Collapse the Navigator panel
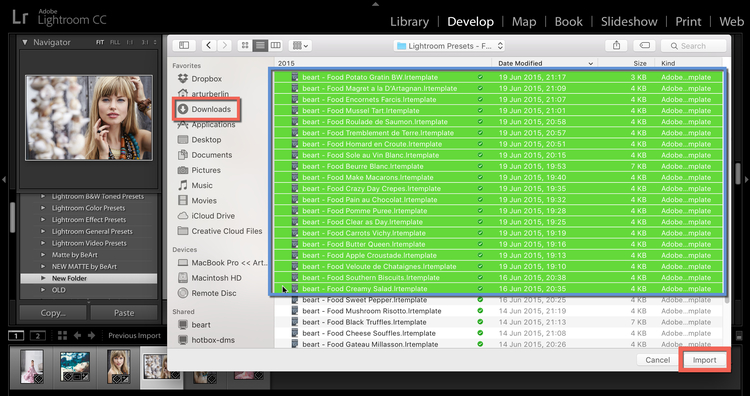 pyautogui.click(x=24, y=42)
